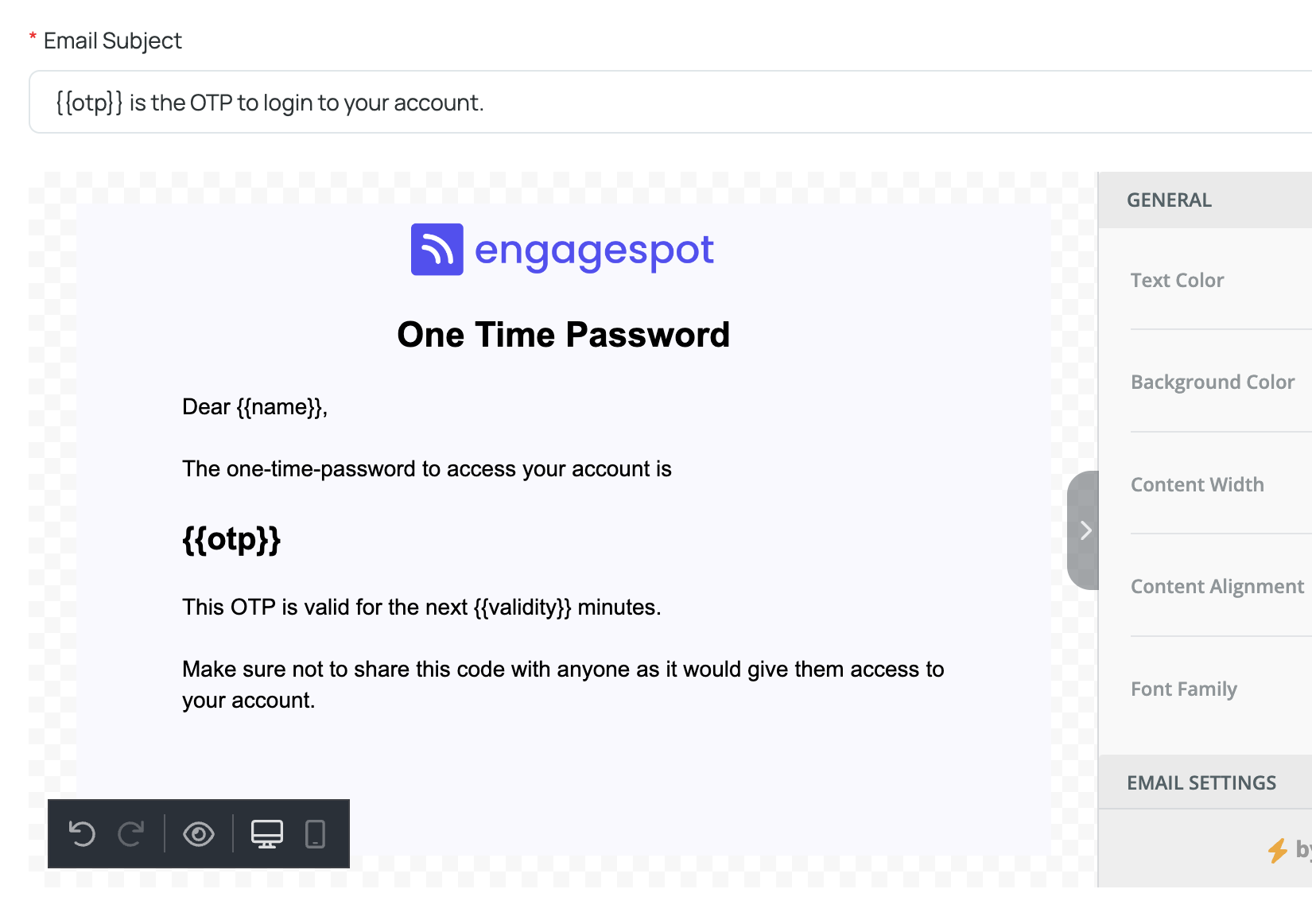Viewport: 1312px width, 924px height.
Task: Toggle the eye preview icon
Action: click(199, 834)
